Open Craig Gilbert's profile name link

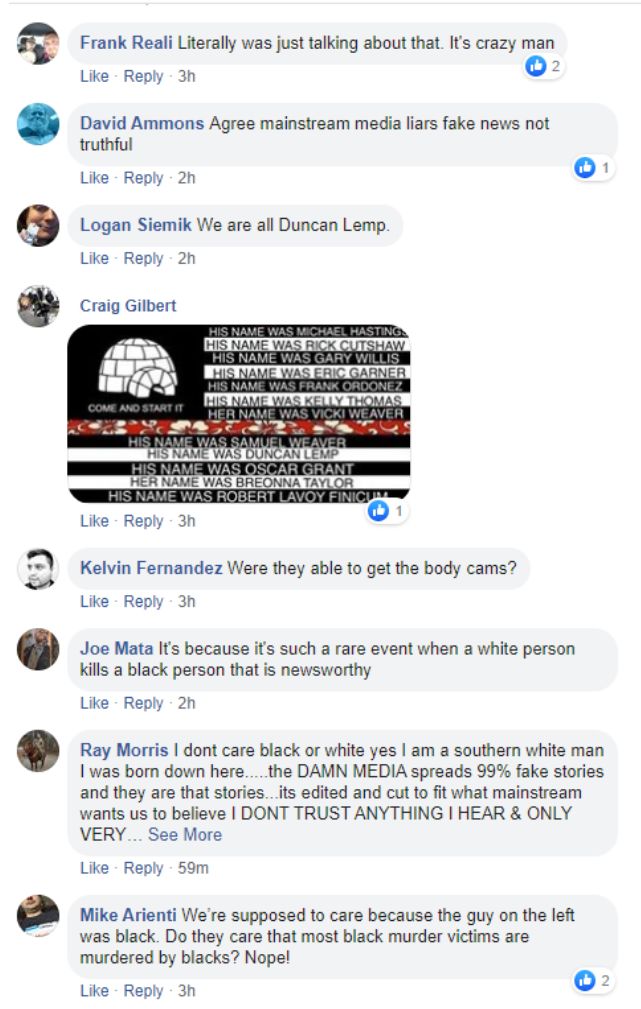(x=127, y=306)
